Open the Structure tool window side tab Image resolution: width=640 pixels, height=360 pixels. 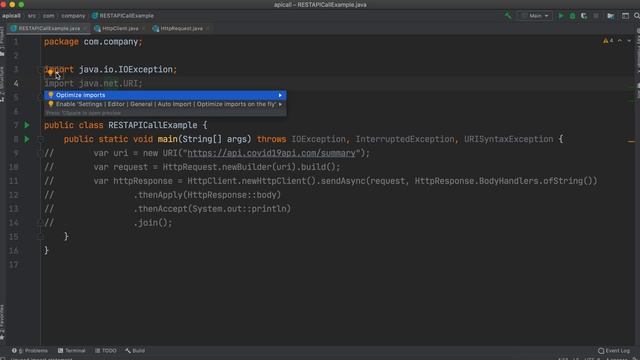(x=2, y=84)
